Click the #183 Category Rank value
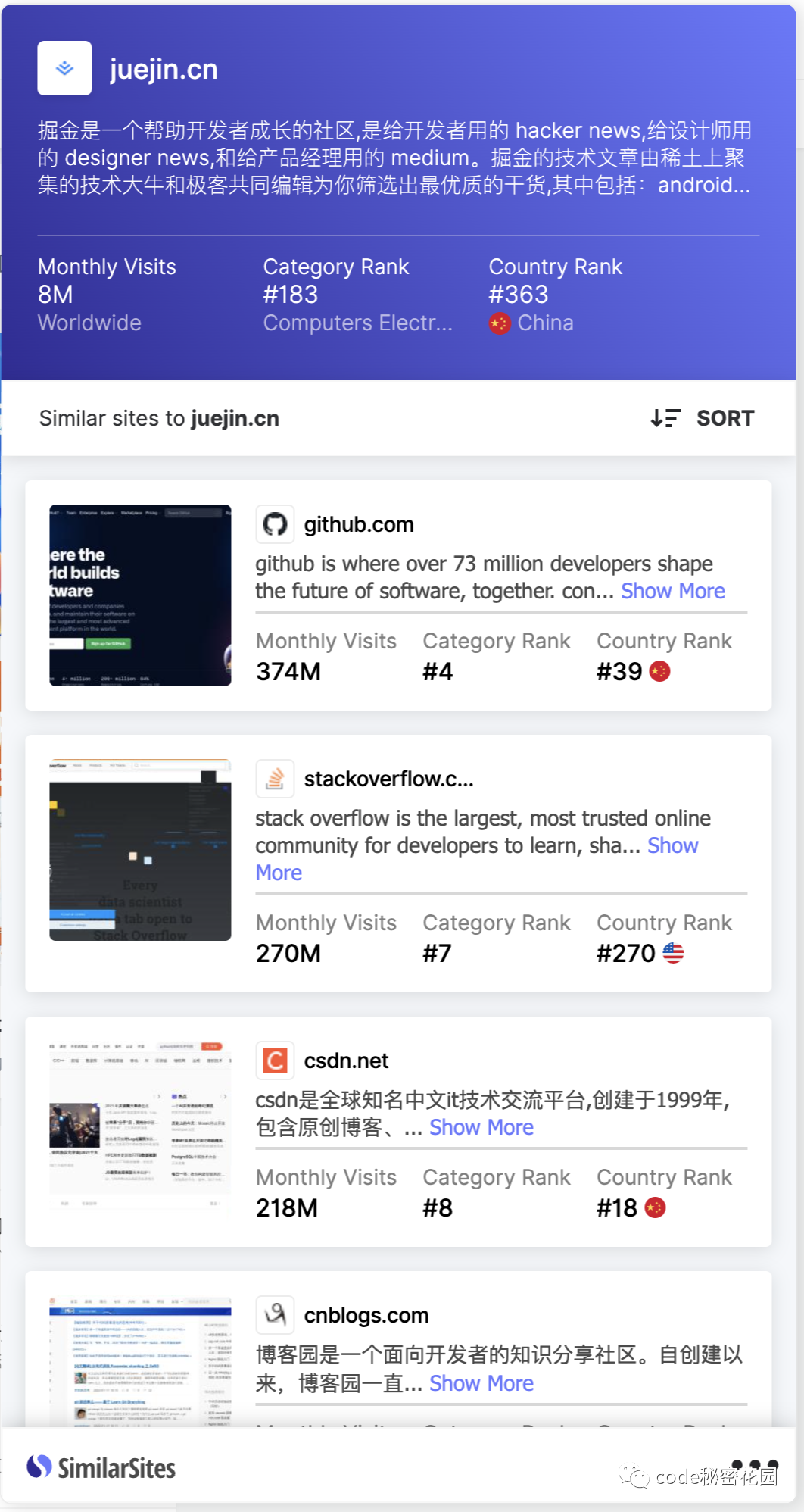The width and height of the screenshot is (804, 1512). [291, 295]
